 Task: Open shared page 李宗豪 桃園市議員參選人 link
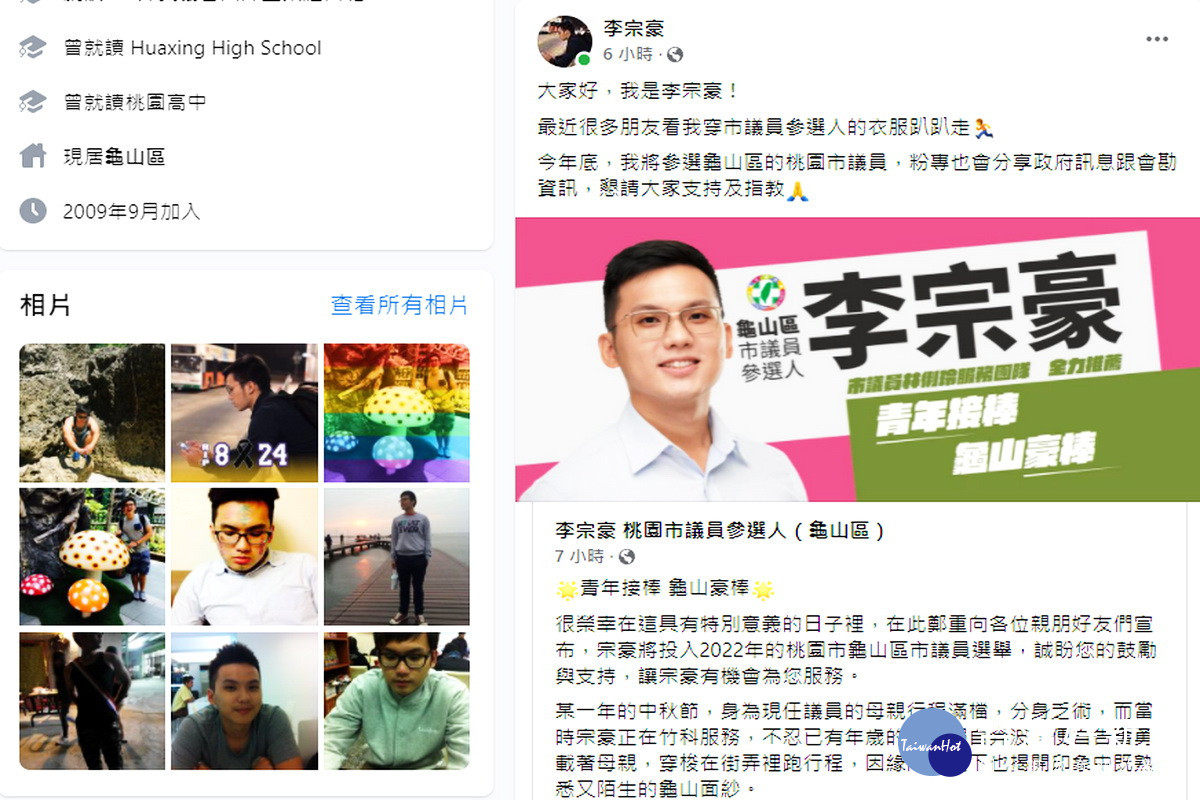[720, 530]
